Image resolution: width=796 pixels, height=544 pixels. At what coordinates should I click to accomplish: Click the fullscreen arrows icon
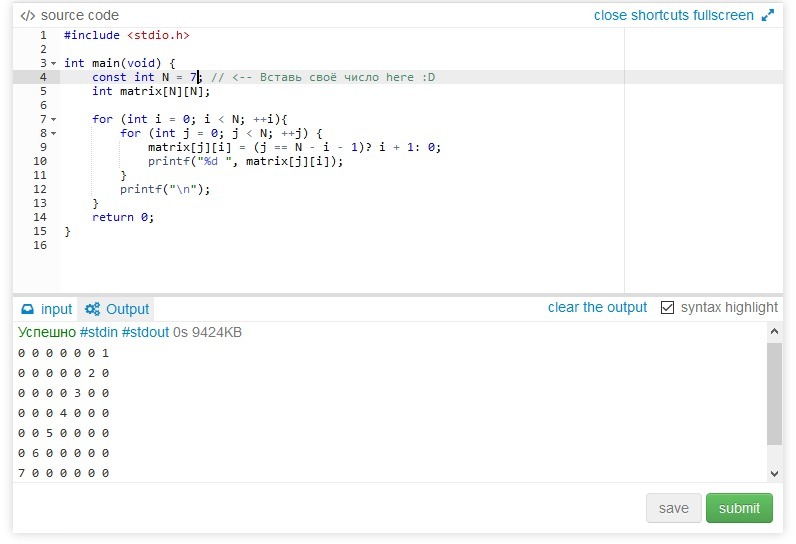pos(768,15)
